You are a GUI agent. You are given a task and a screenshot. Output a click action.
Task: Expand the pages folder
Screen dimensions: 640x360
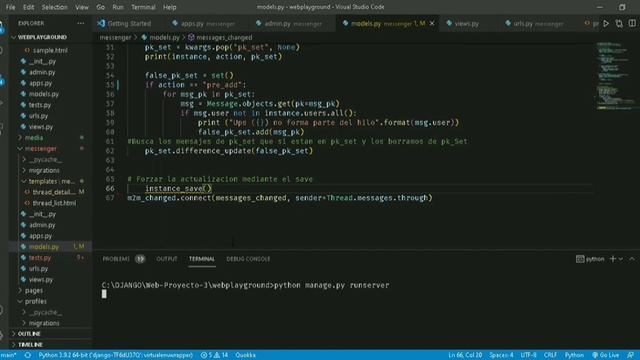51,290
